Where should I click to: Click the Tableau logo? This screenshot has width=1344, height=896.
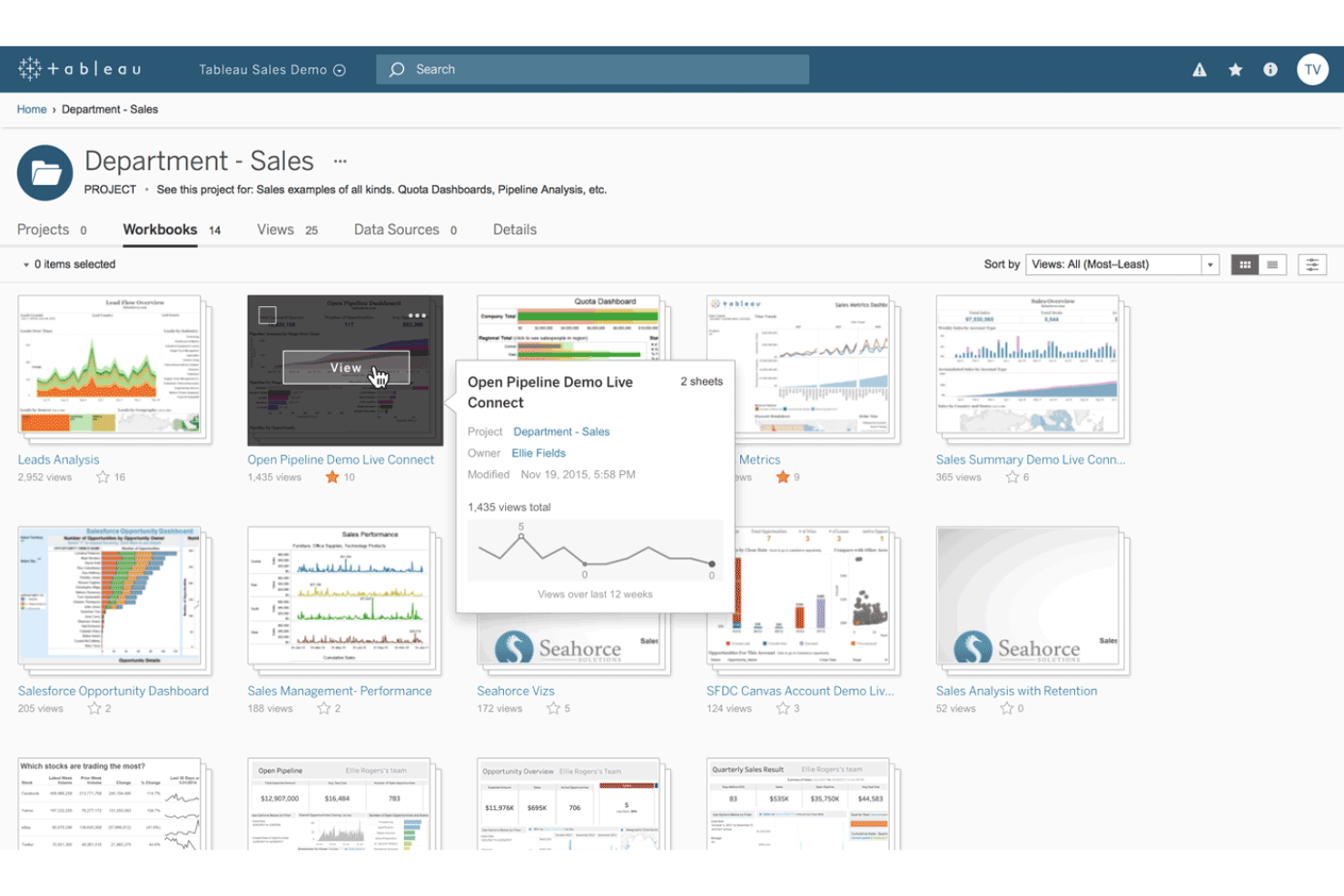pos(80,69)
